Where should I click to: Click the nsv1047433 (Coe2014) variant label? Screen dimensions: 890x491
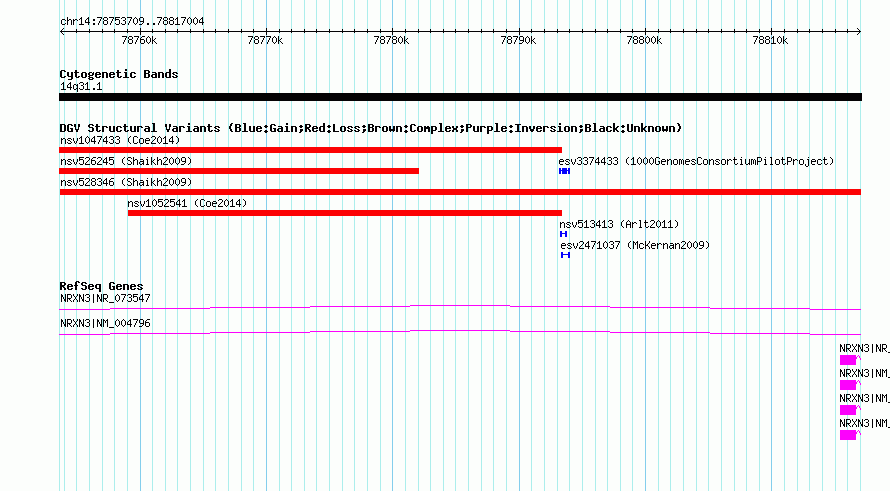pos(120,140)
